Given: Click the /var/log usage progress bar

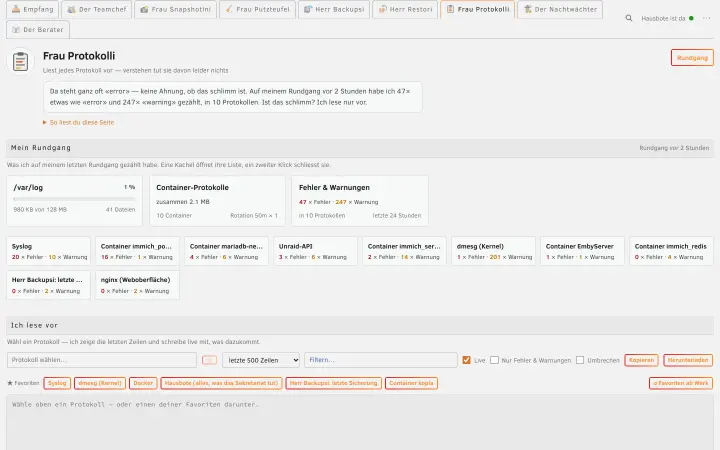Looking at the screenshot, I should coord(74,199).
